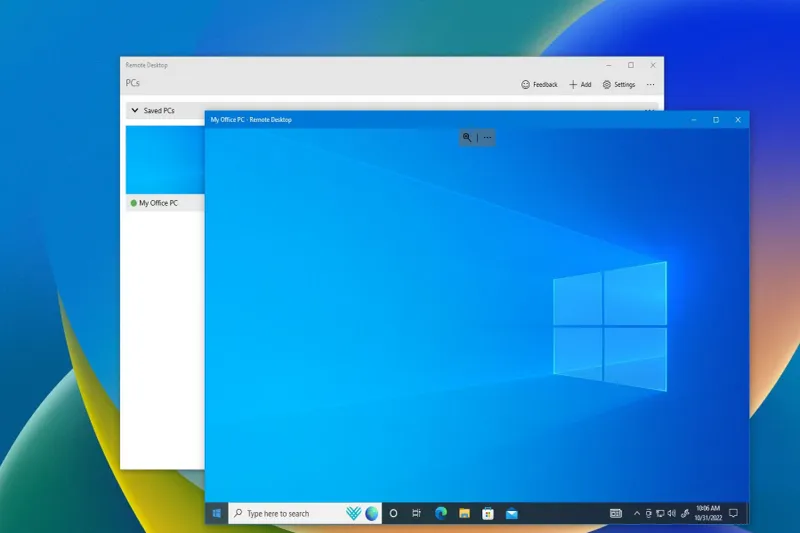The image size is (800, 533).
Task: Click the green leaf search highlight icon
Action: coord(353,513)
